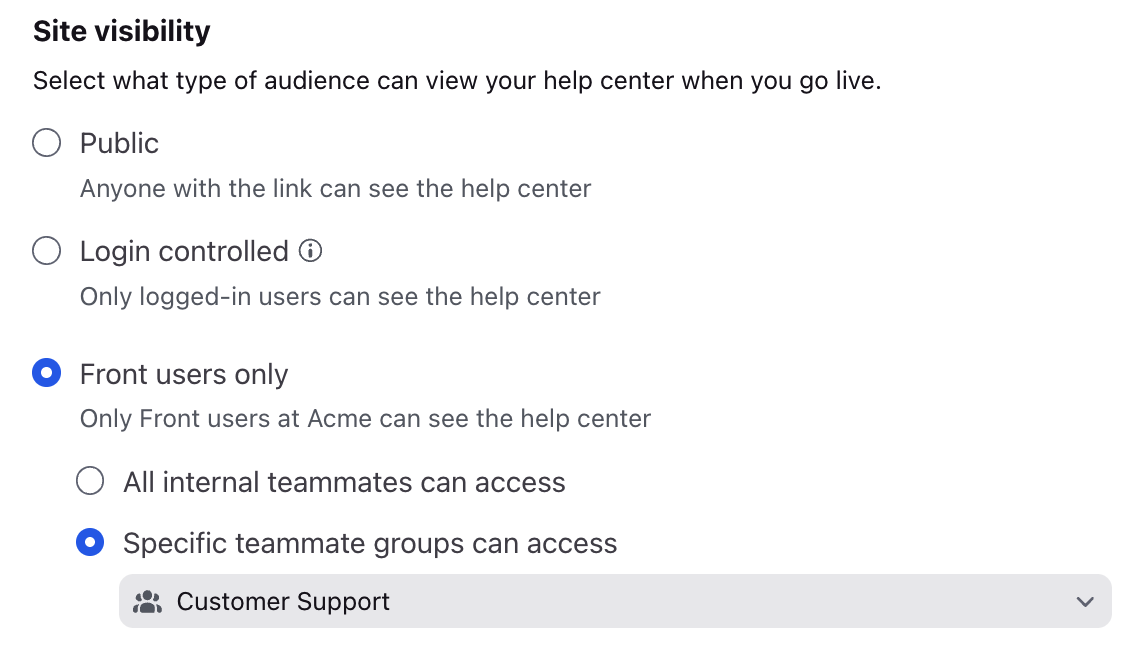
Task: Click the Site visibility heading
Action: (x=122, y=31)
